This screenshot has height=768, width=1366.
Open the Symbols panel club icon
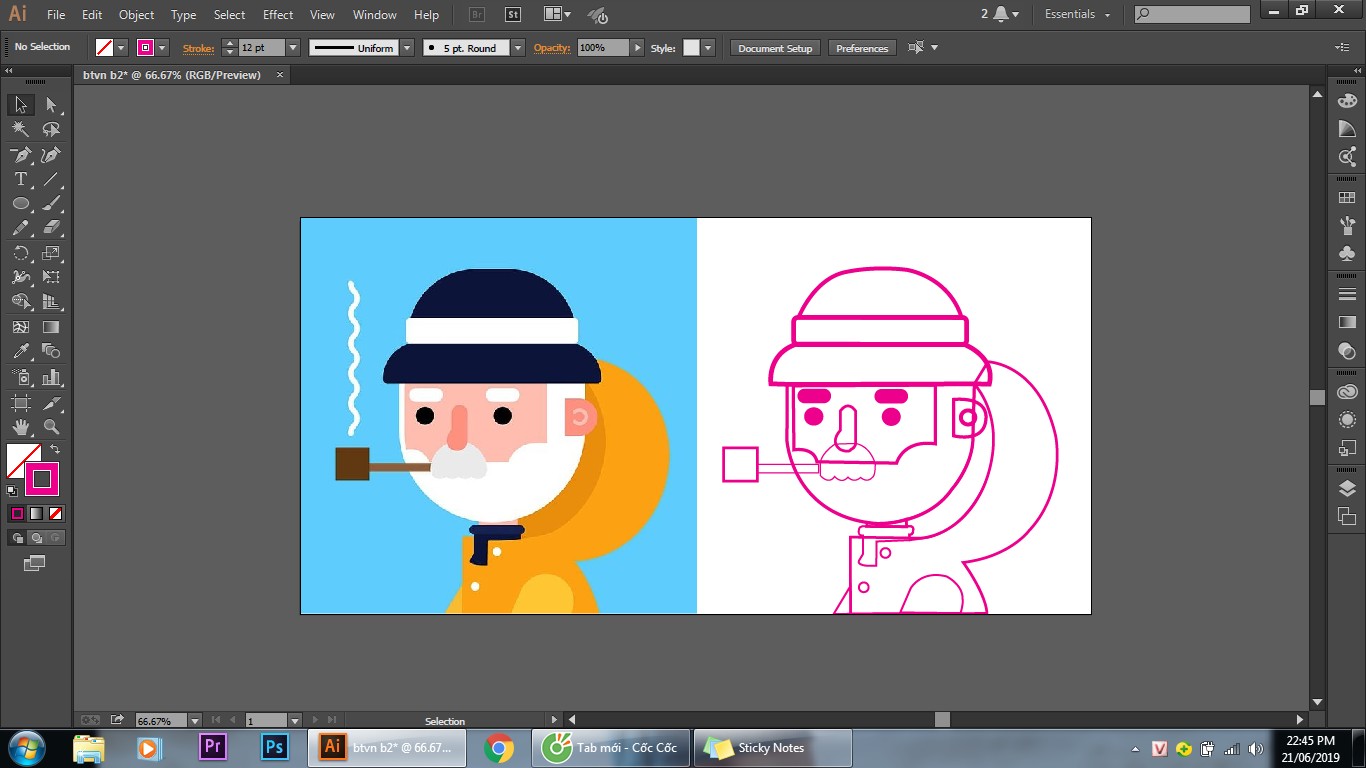point(1347,253)
